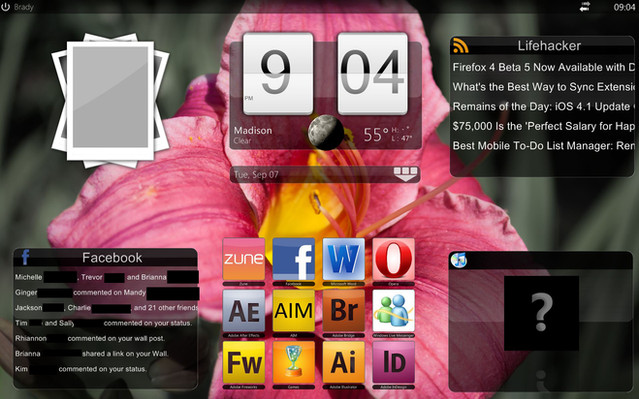This screenshot has width=639, height=399.
Task: Click the Madison city name in weather
Action: point(253,130)
